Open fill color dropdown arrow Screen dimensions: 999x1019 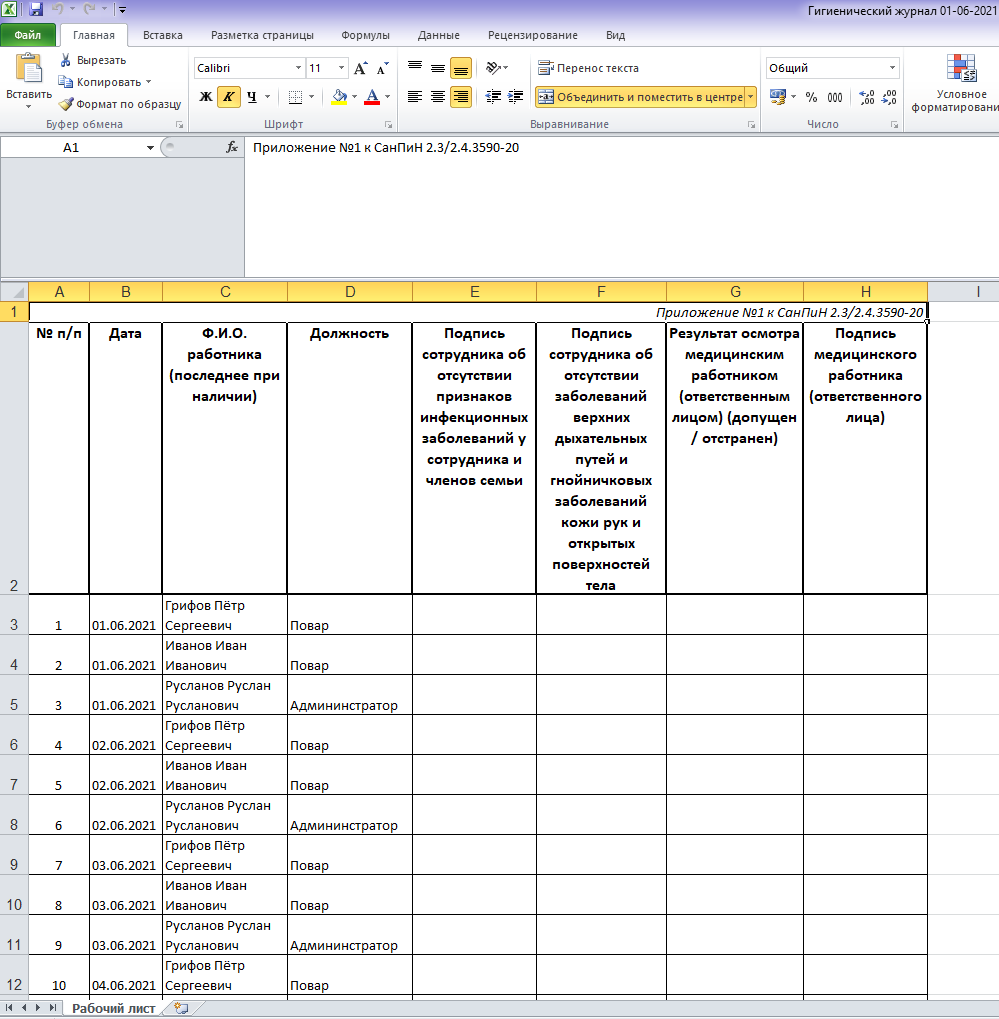(354, 97)
